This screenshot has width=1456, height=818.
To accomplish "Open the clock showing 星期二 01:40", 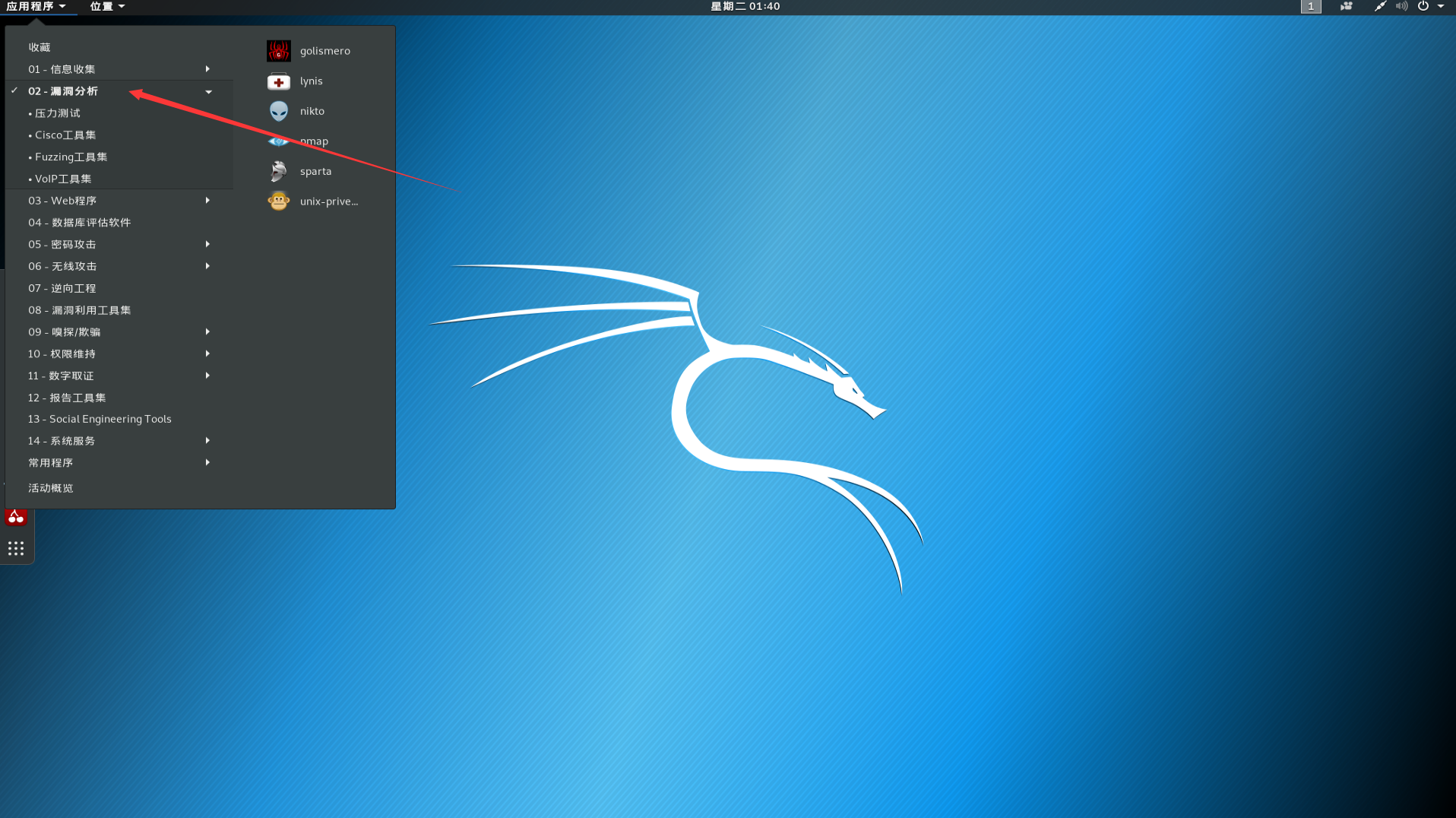I will click(x=745, y=6).
